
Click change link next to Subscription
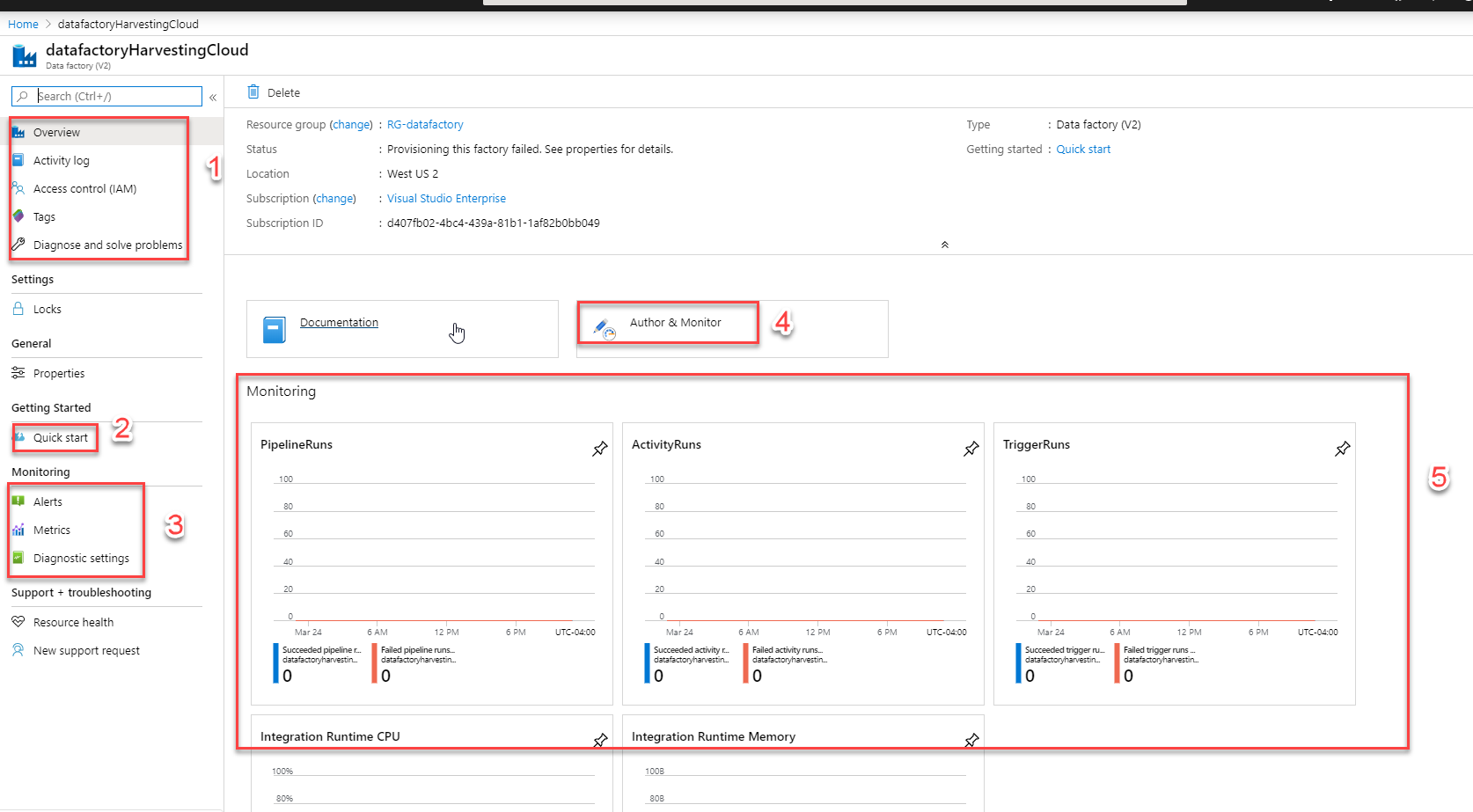(x=334, y=199)
